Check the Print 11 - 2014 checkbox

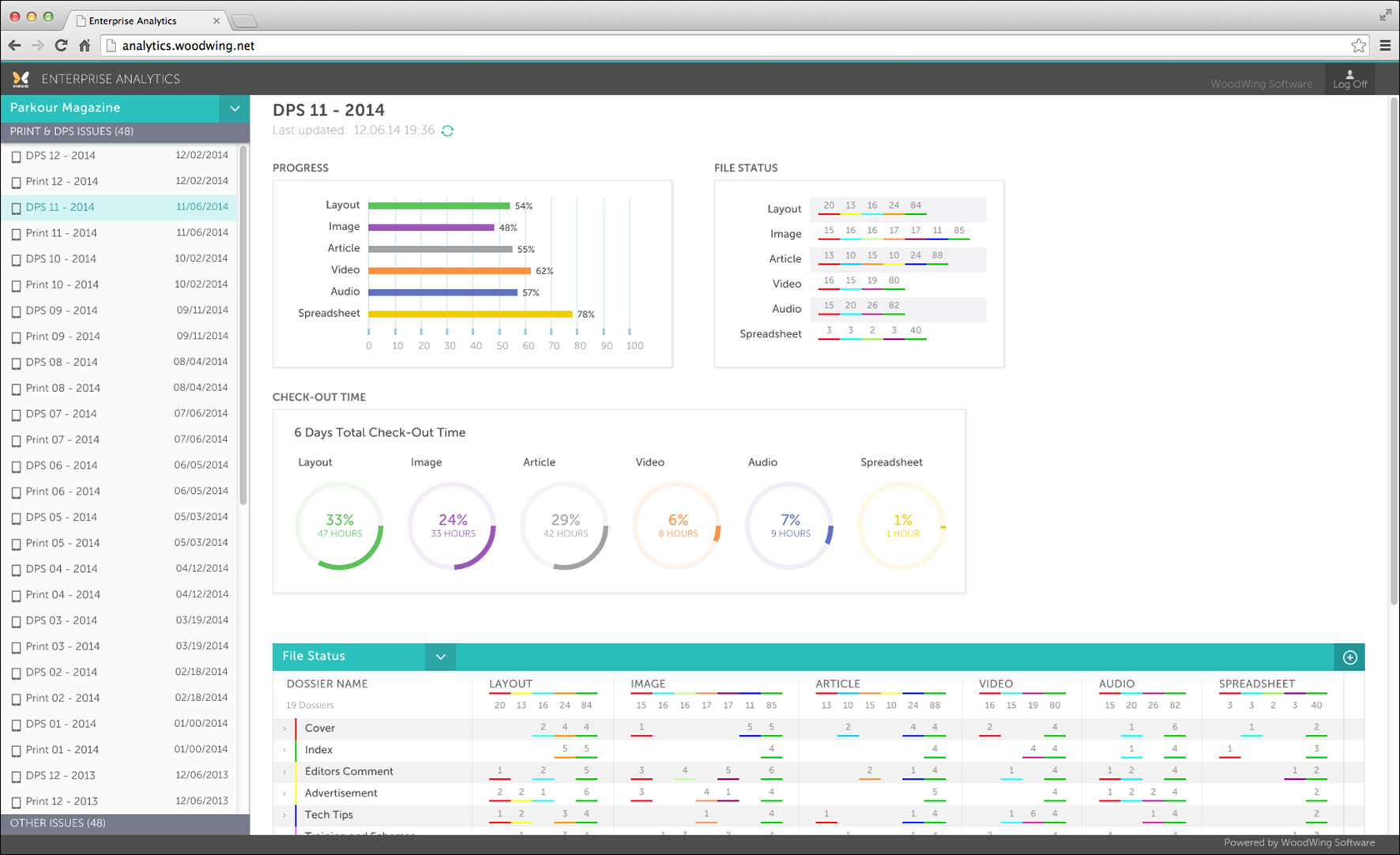[x=16, y=234]
